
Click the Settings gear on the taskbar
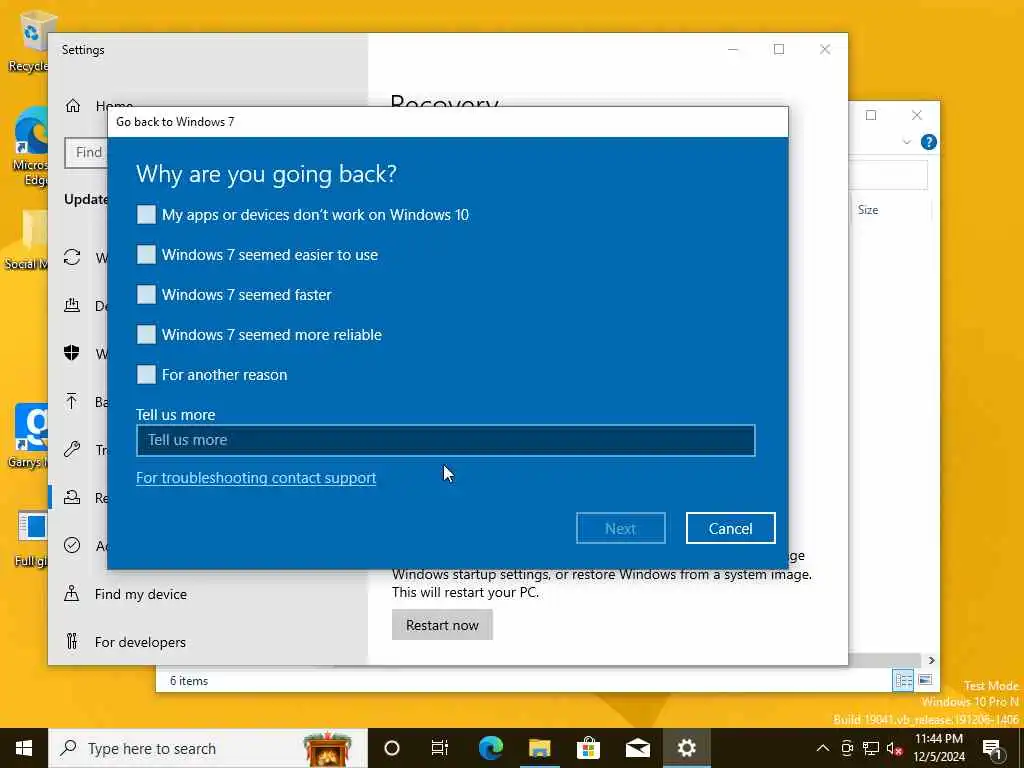(x=686, y=748)
